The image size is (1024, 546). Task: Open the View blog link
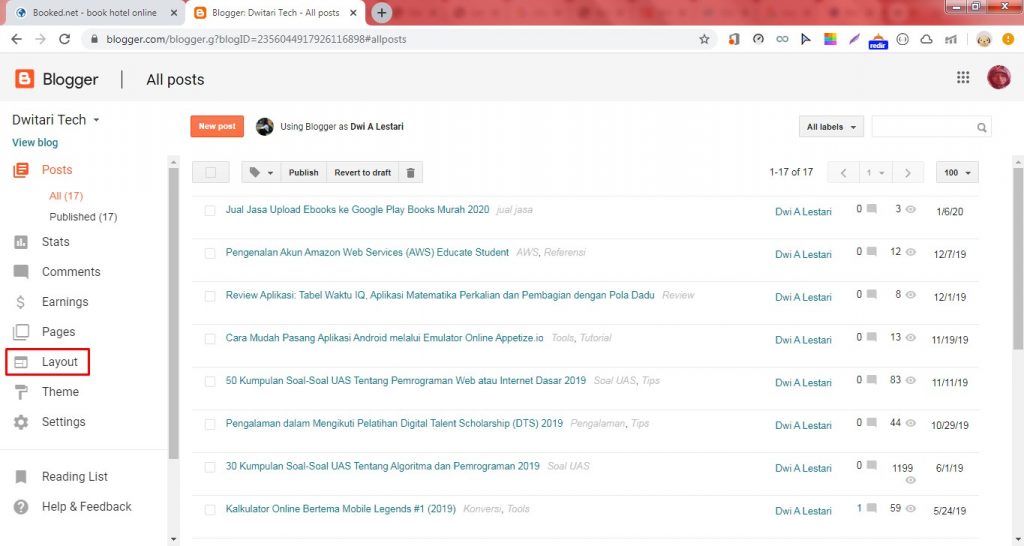[35, 142]
